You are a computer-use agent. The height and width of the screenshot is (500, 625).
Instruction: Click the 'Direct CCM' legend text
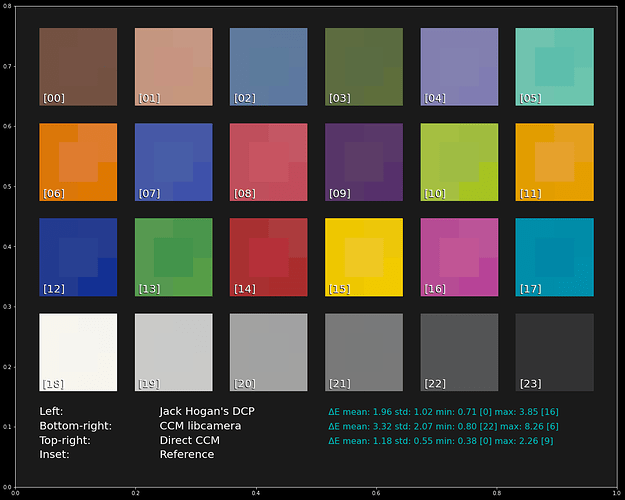tap(190, 440)
